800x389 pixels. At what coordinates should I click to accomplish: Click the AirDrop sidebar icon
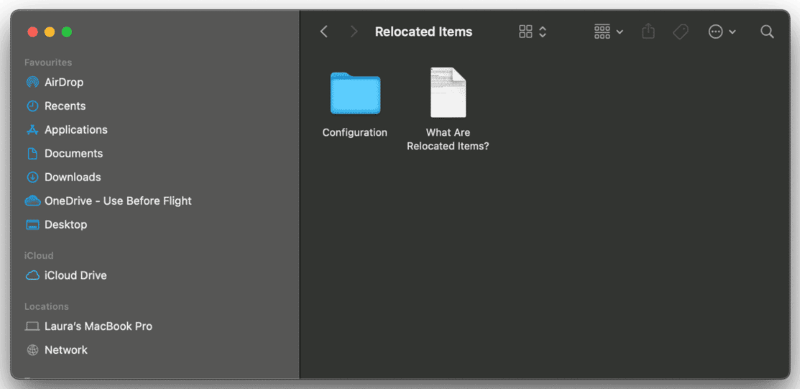pyautogui.click(x=32, y=82)
